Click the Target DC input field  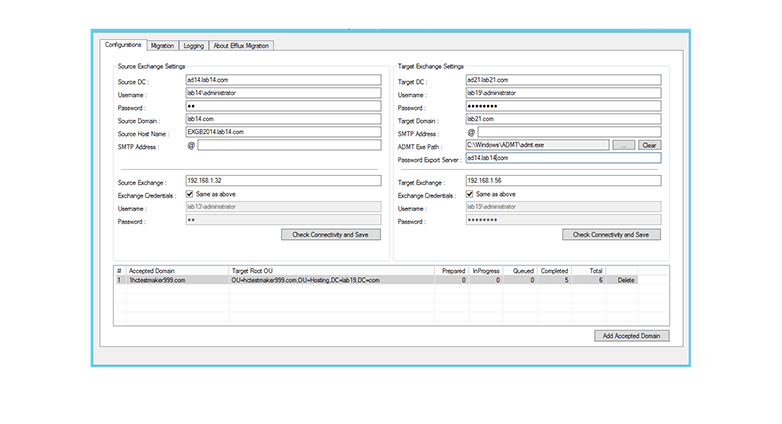pyautogui.click(x=564, y=80)
